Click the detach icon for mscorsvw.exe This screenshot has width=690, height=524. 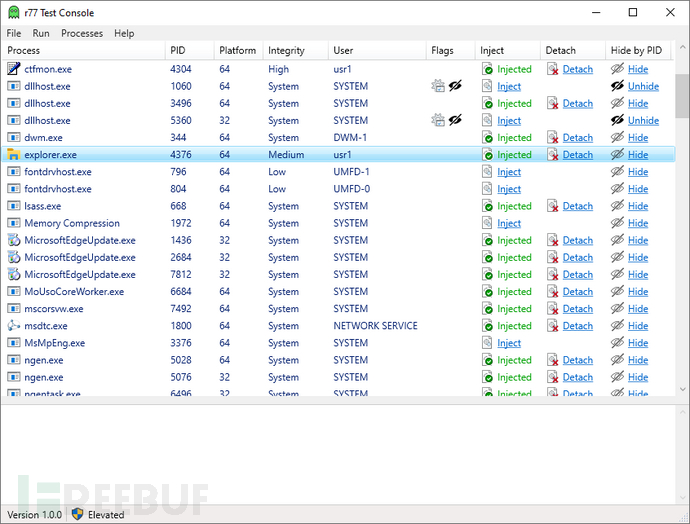click(553, 308)
